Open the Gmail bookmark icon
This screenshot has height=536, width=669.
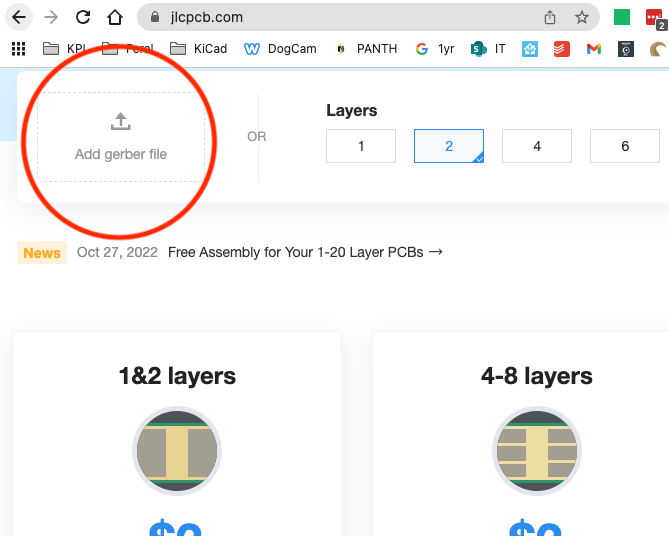[x=594, y=49]
